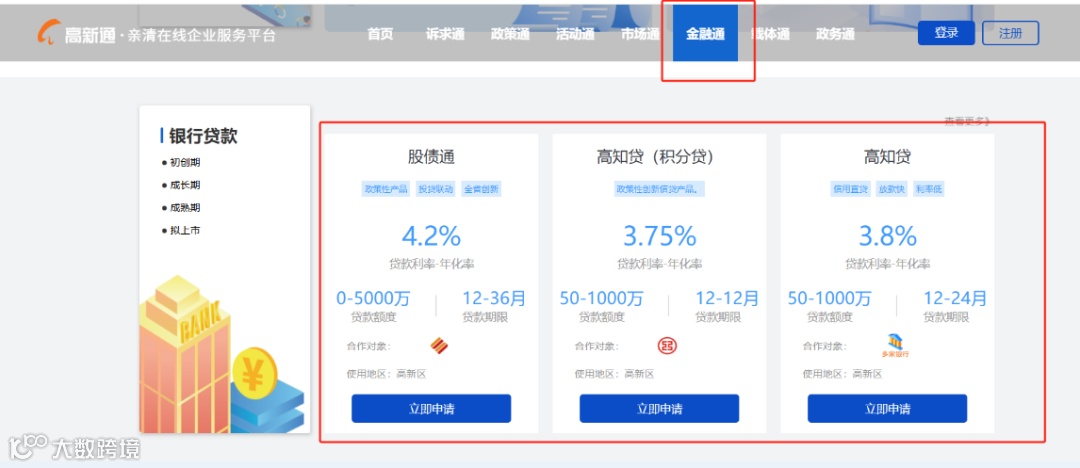Open the 股债通 card title

(431, 157)
